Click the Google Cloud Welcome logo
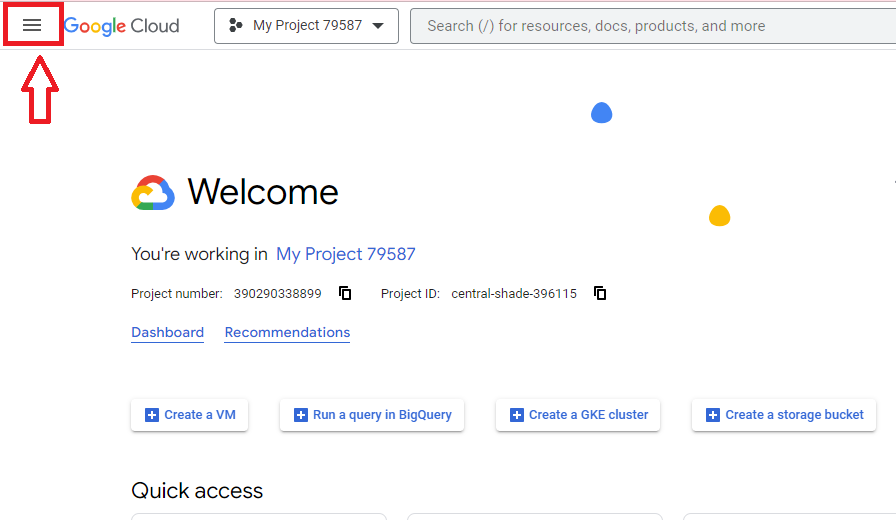This screenshot has height=520, width=896. (x=153, y=193)
